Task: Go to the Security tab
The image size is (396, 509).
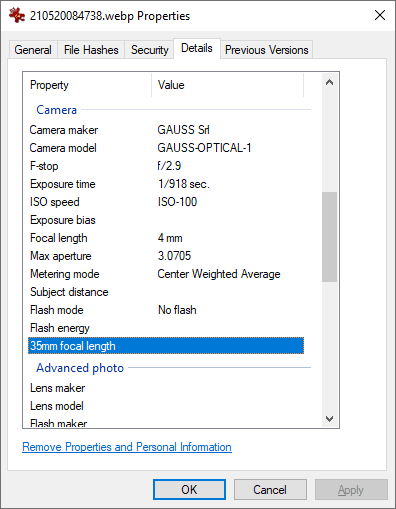Action: [149, 50]
